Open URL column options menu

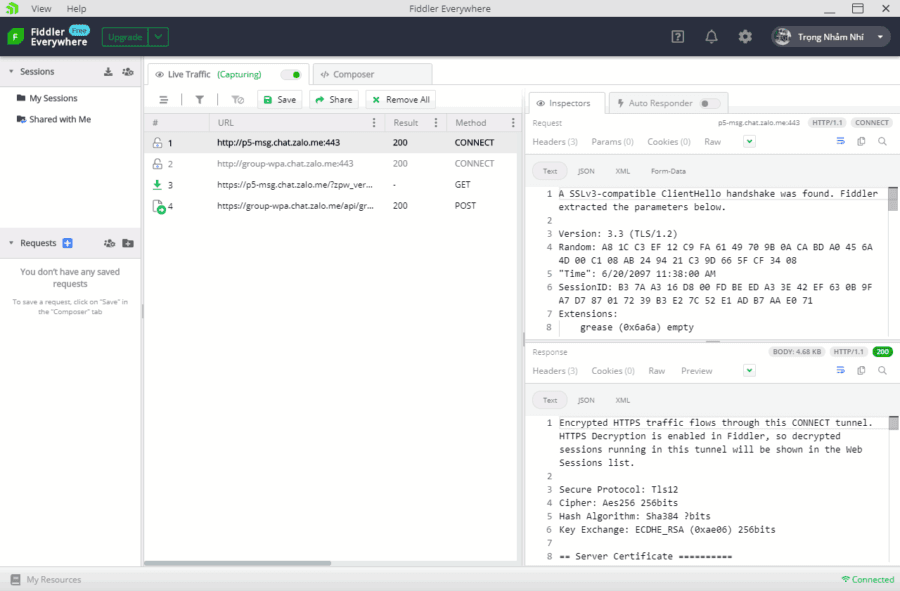[374, 123]
